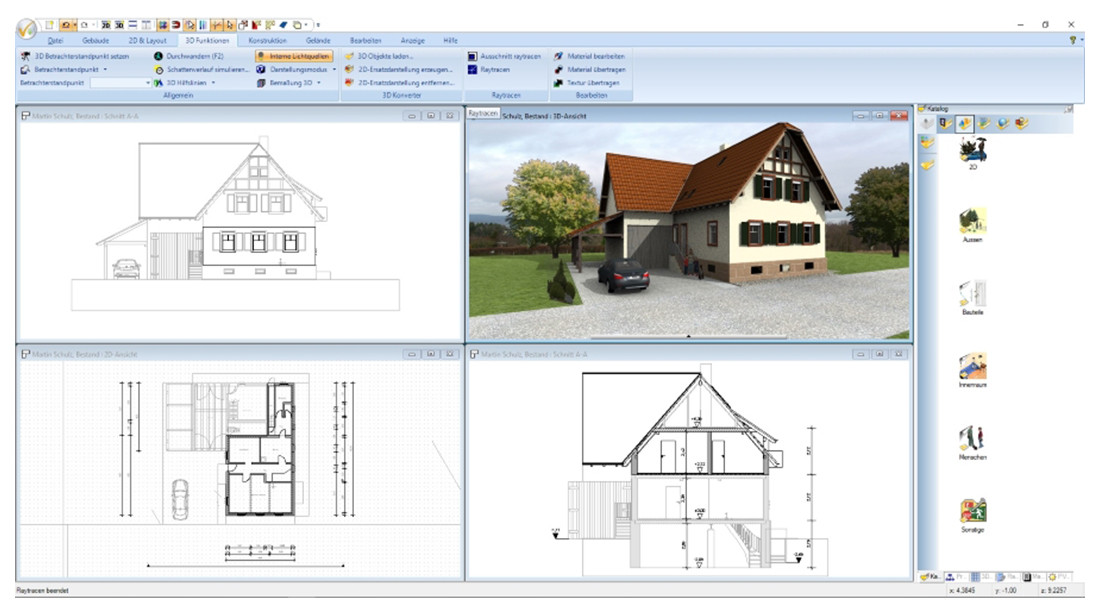The height and width of the screenshot is (615, 1100).
Task: Click the Raytracen tooltip label
Action: [483, 113]
